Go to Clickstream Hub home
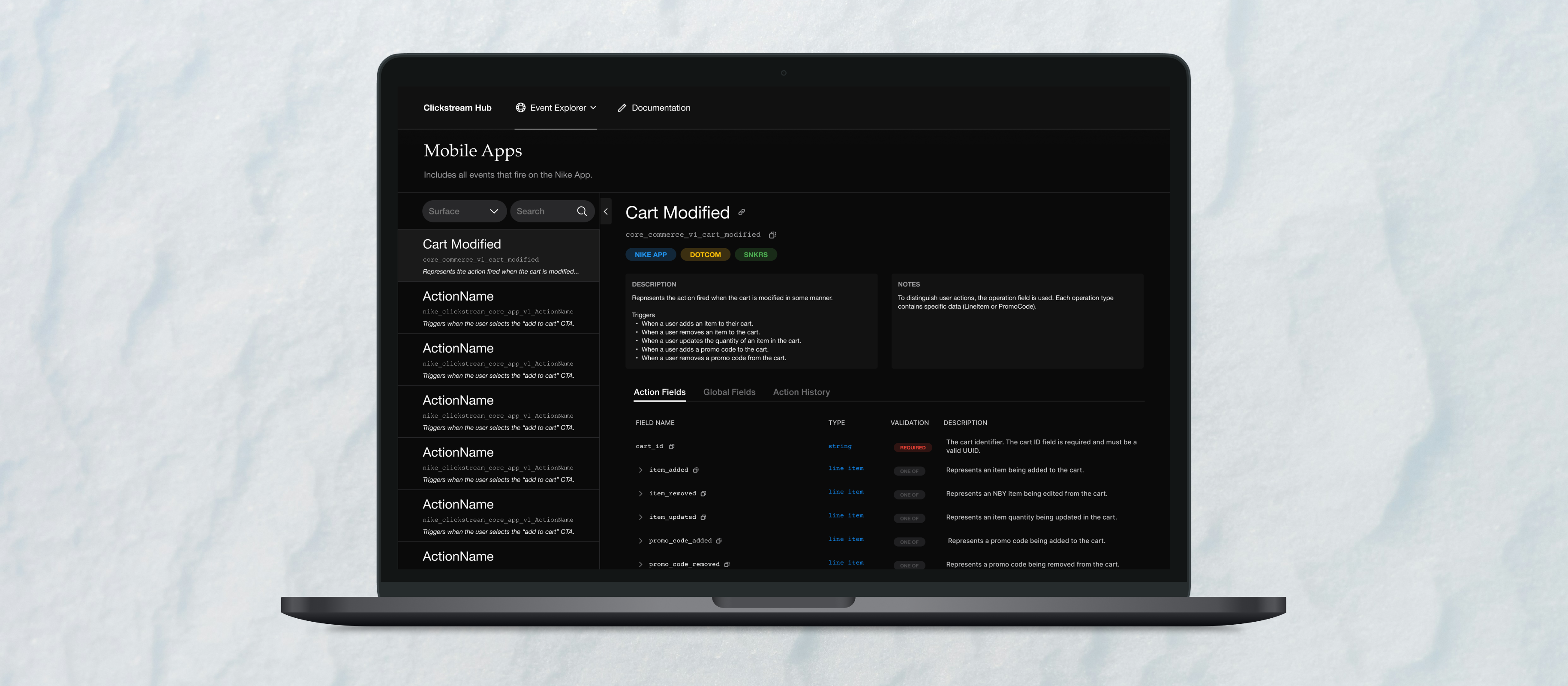Screen dimensions: 1568x686 (457, 108)
